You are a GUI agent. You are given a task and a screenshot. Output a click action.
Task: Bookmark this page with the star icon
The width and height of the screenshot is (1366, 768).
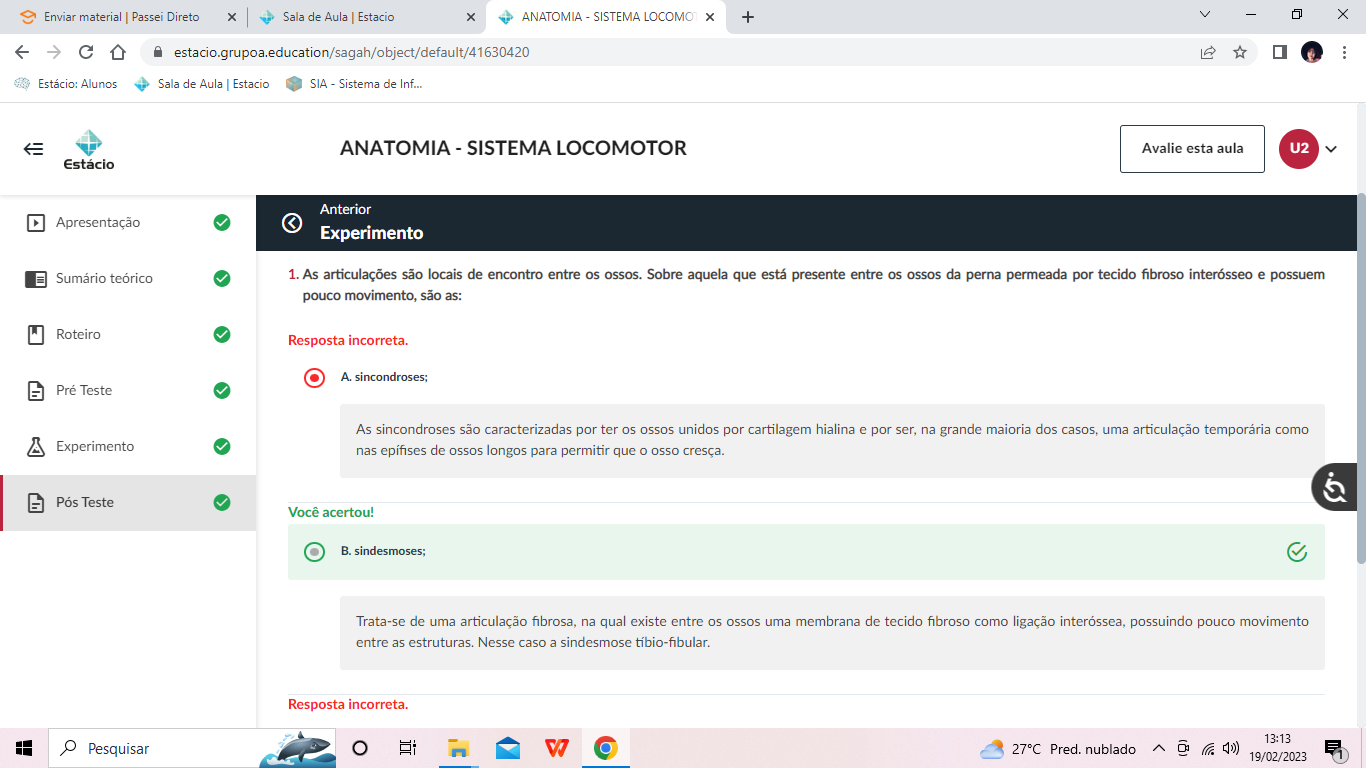pos(1240,52)
